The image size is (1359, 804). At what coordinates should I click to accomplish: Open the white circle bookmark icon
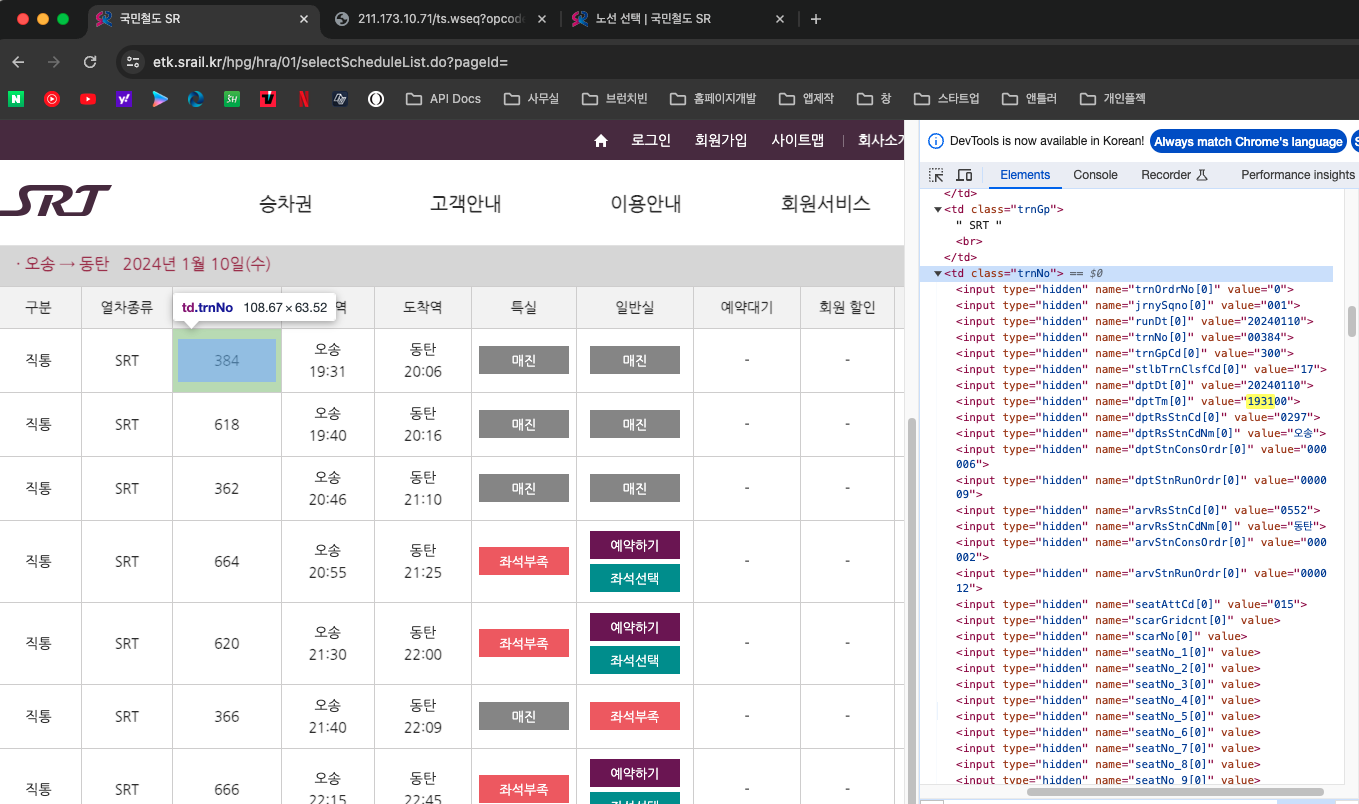pos(376,99)
